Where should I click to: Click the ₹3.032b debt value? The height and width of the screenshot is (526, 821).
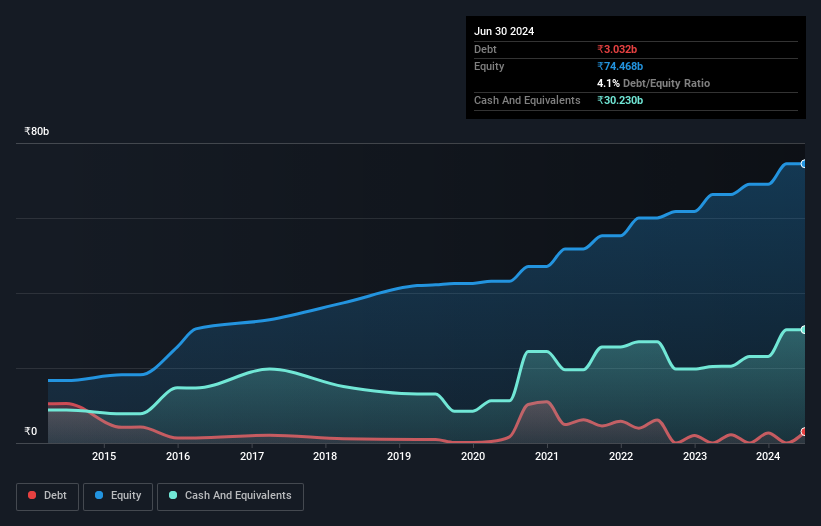pyautogui.click(x=617, y=49)
